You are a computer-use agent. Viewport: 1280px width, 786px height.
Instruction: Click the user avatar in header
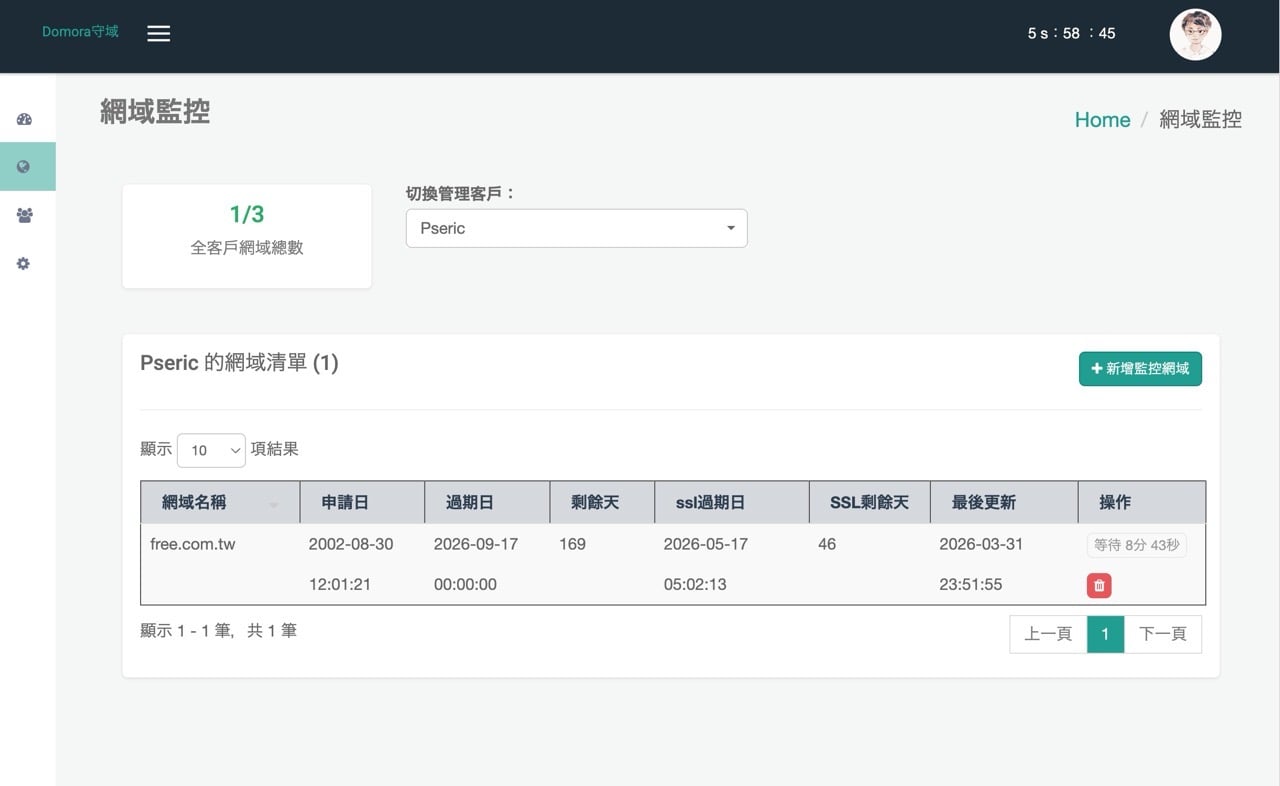1195,35
